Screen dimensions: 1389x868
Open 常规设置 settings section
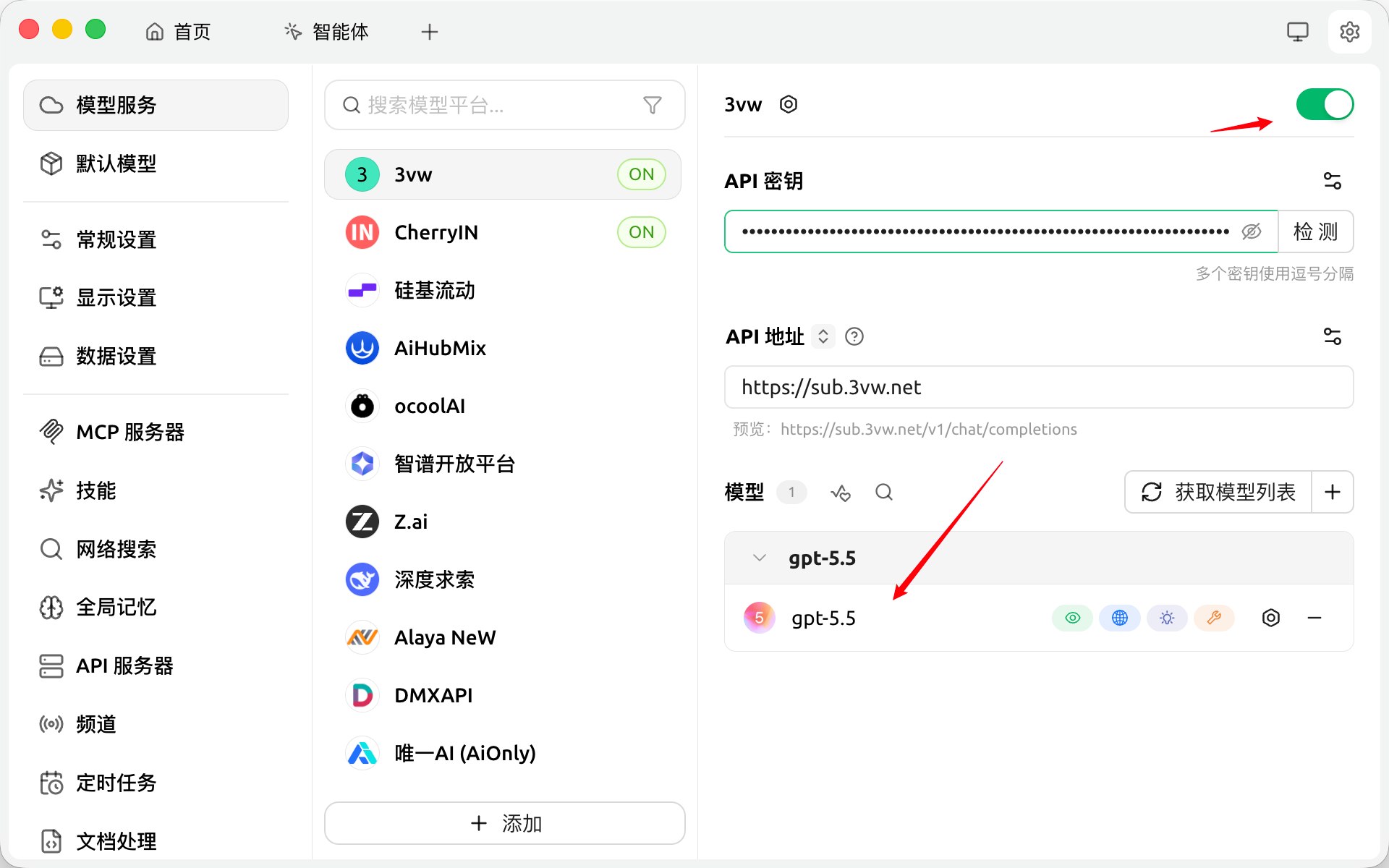156,239
